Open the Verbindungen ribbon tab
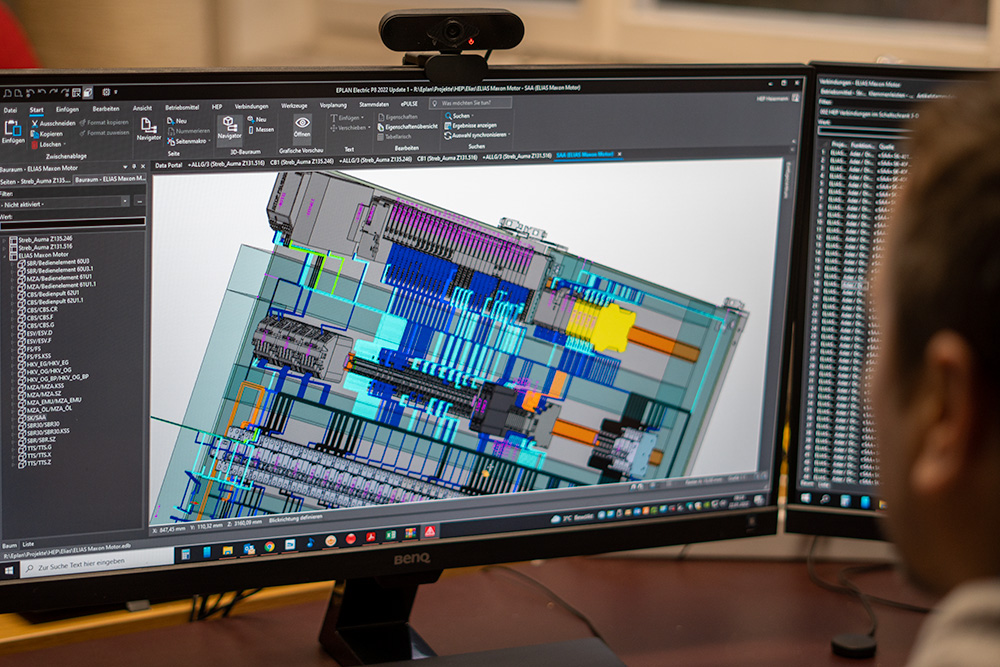The image size is (1000, 667). pyautogui.click(x=251, y=106)
